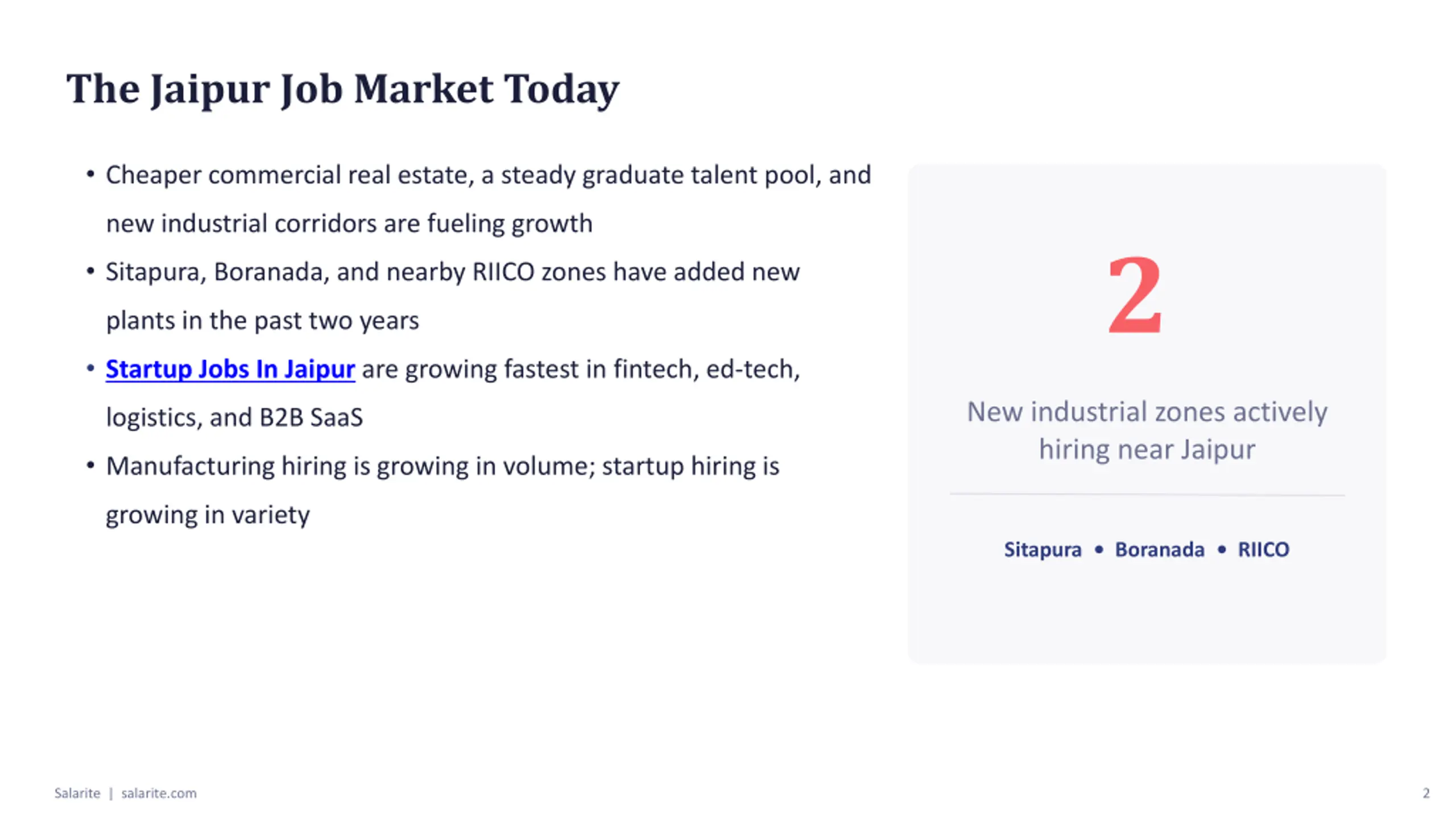Open the Startup Jobs In Jaipur link
The height and width of the screenshot is (819, 1456).
pyautogui.click(x=230, y=369)
